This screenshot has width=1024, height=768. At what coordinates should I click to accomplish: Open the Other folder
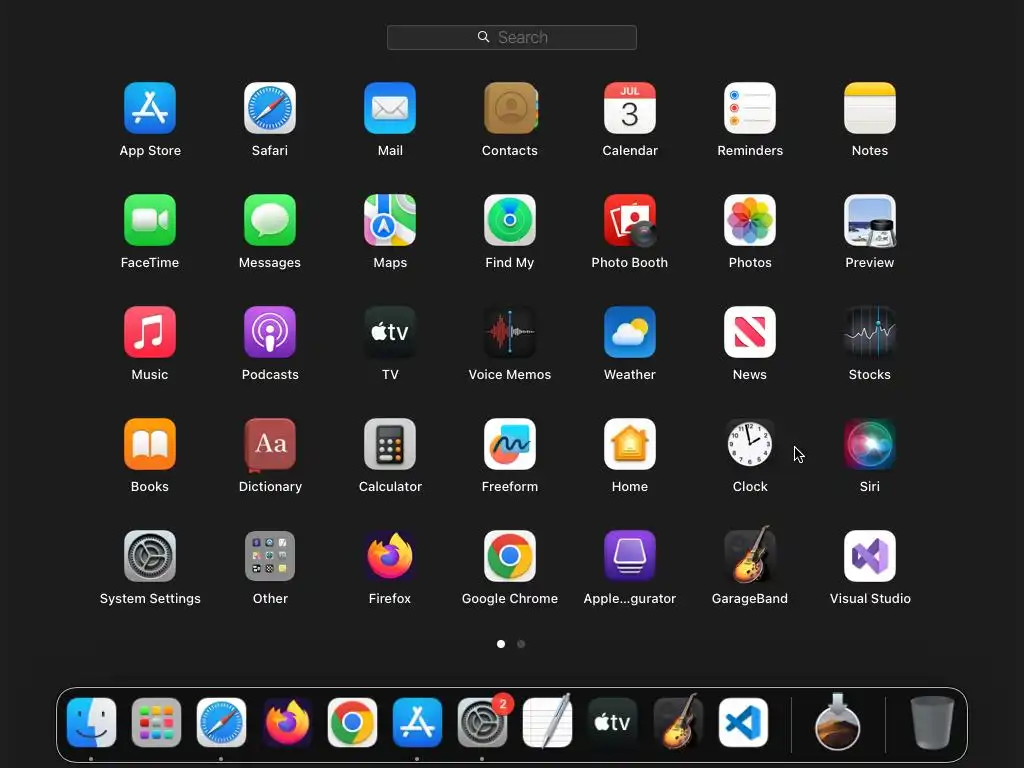[270, 556]
